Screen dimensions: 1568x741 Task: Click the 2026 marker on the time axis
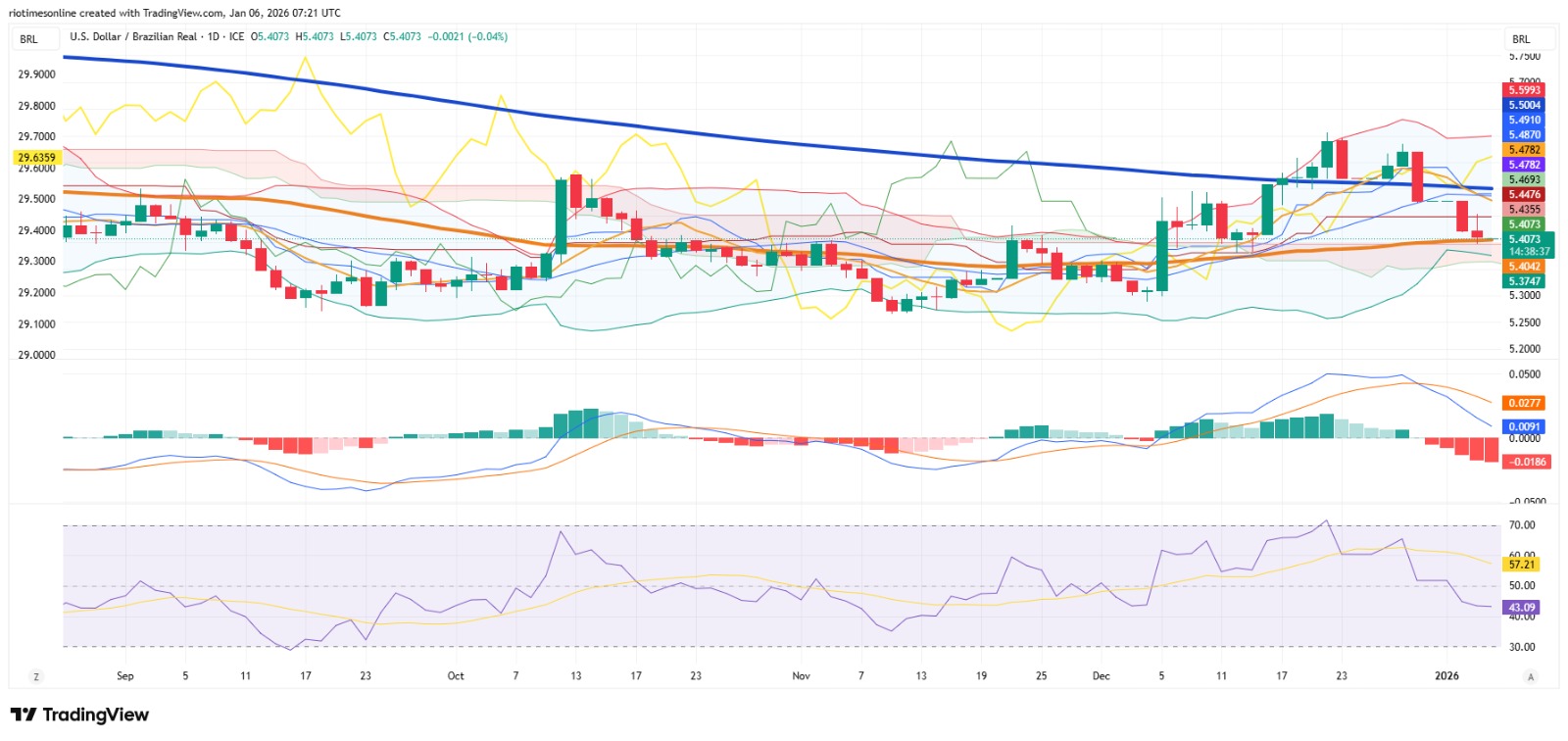pyautogui.click(x=1446, y=676)
